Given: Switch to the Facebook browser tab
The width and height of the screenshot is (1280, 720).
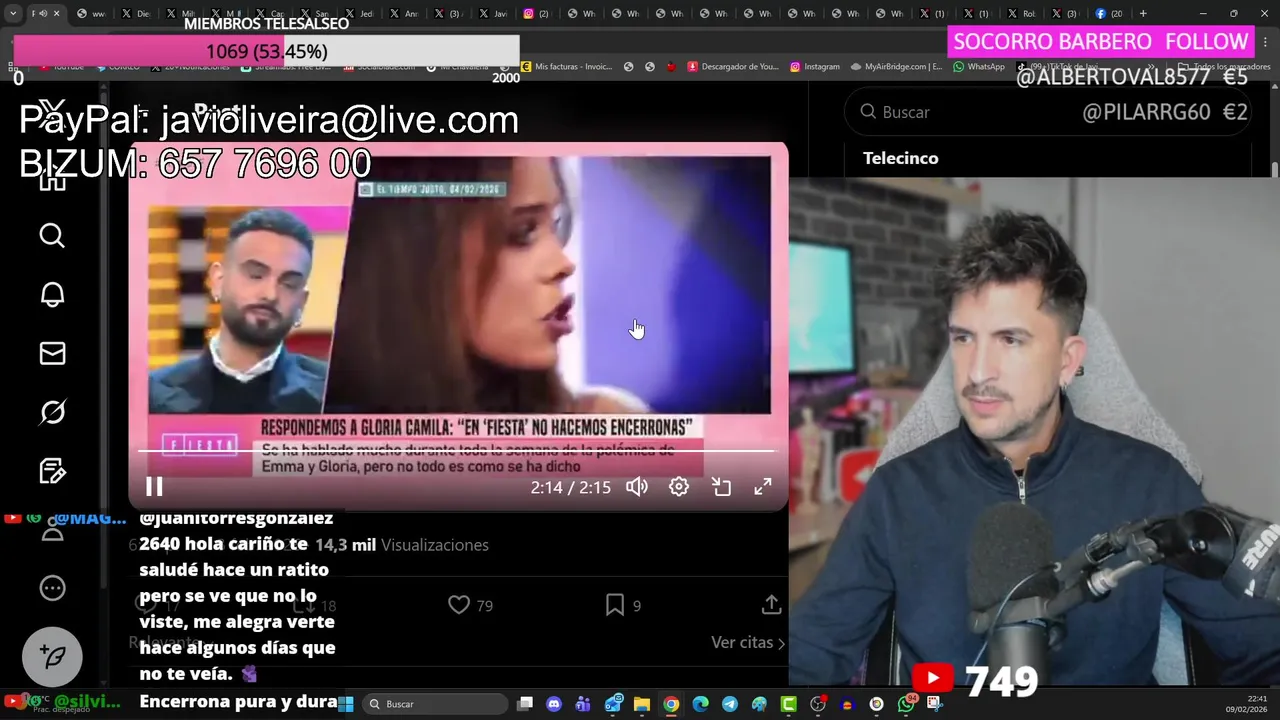Looking at the screenshot, I should pyautogui.click(x=1108, y=13).
